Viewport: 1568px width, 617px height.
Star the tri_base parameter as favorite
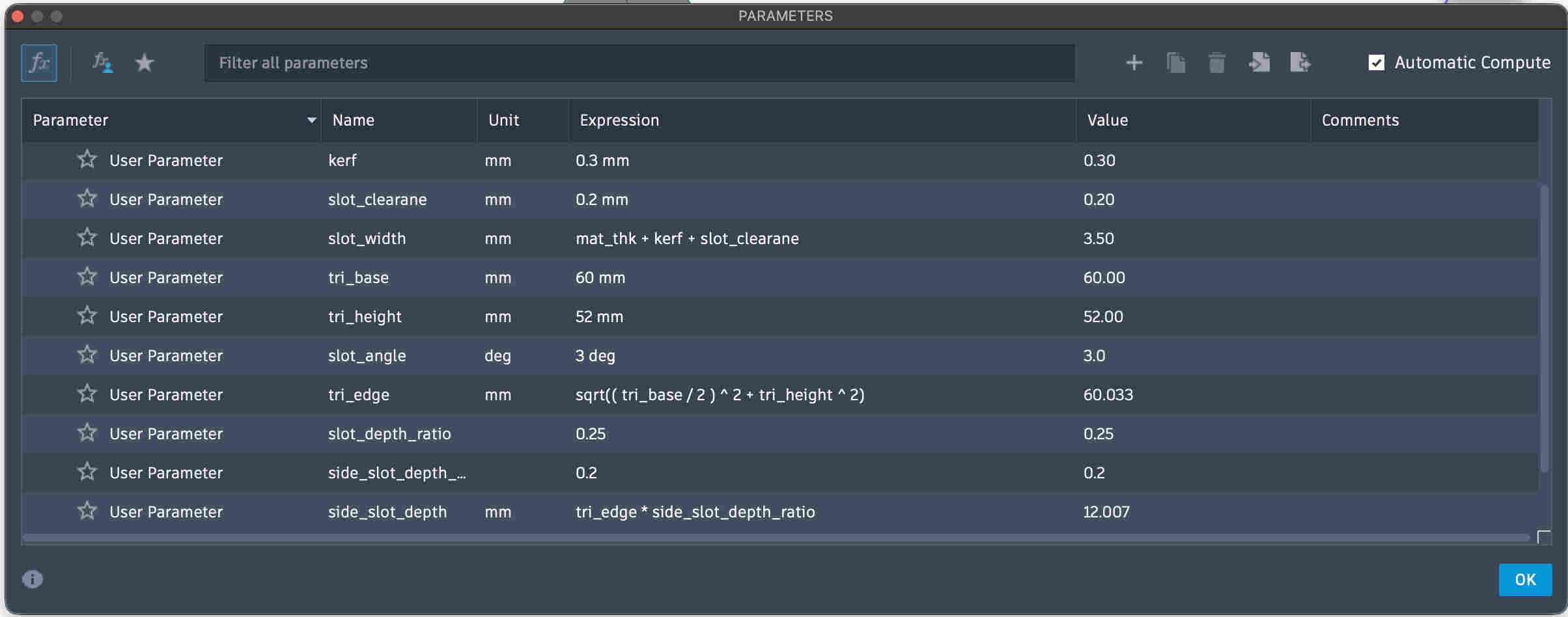(x=87, y=277)
